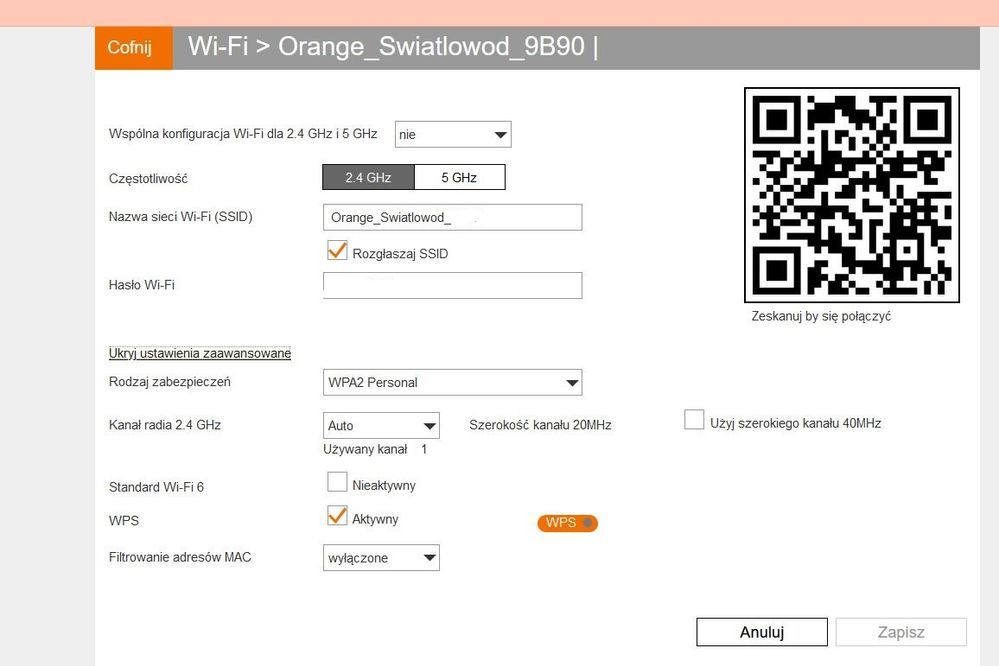The image size is (999, 666).
Task: Open the WPA2 Personal security type dropdown
Action: click(x=452, y=382)
